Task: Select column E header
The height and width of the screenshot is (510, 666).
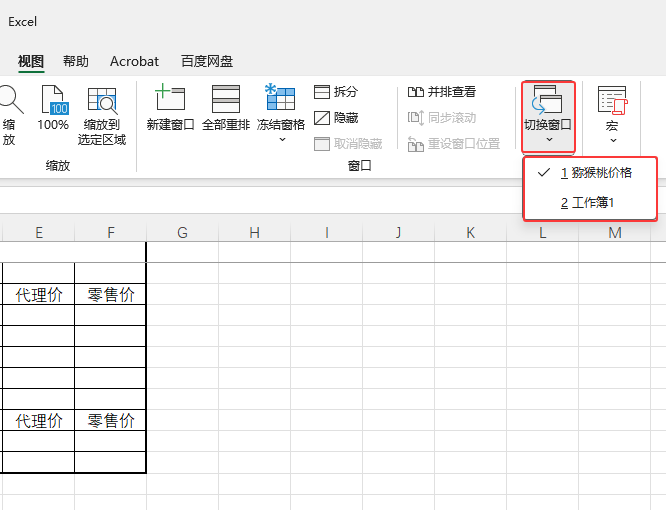Action: pos(39,233)
